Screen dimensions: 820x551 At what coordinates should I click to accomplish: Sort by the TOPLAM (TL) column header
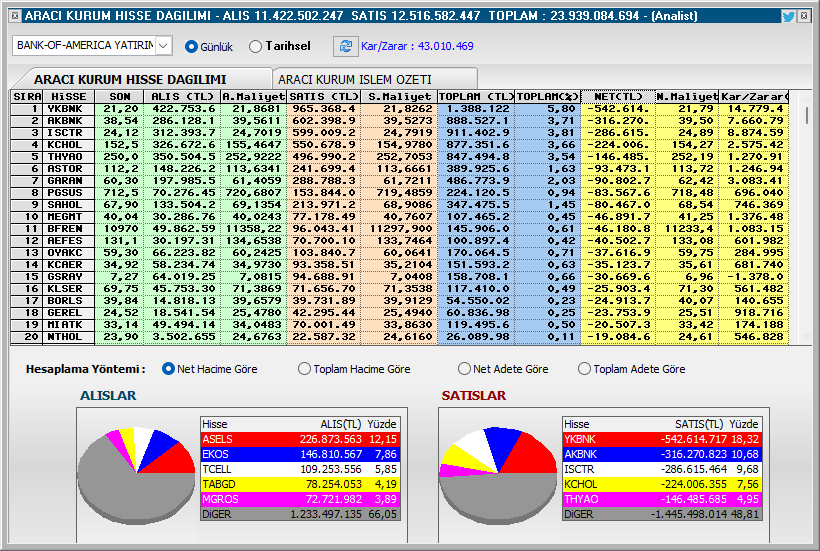[476, 97]
